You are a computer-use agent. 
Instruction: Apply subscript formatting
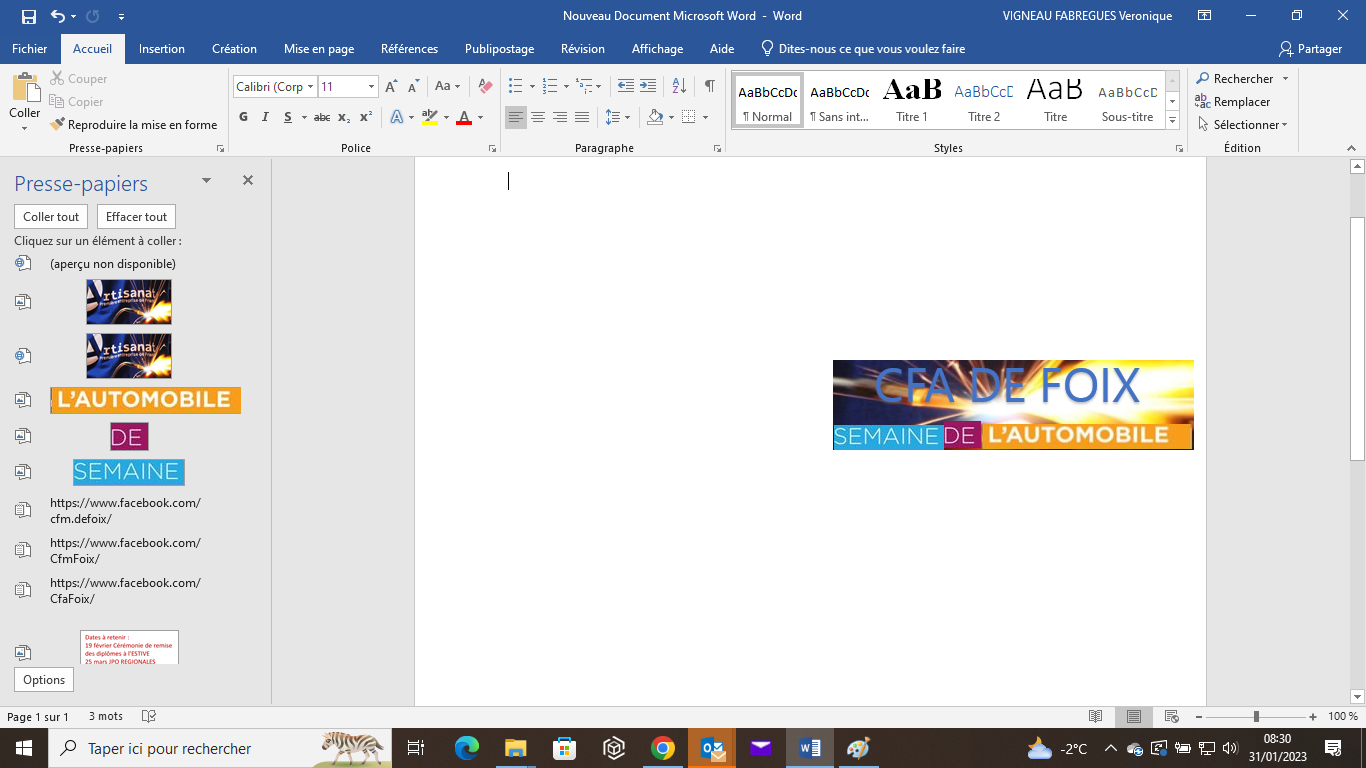(x=344, y=117)
